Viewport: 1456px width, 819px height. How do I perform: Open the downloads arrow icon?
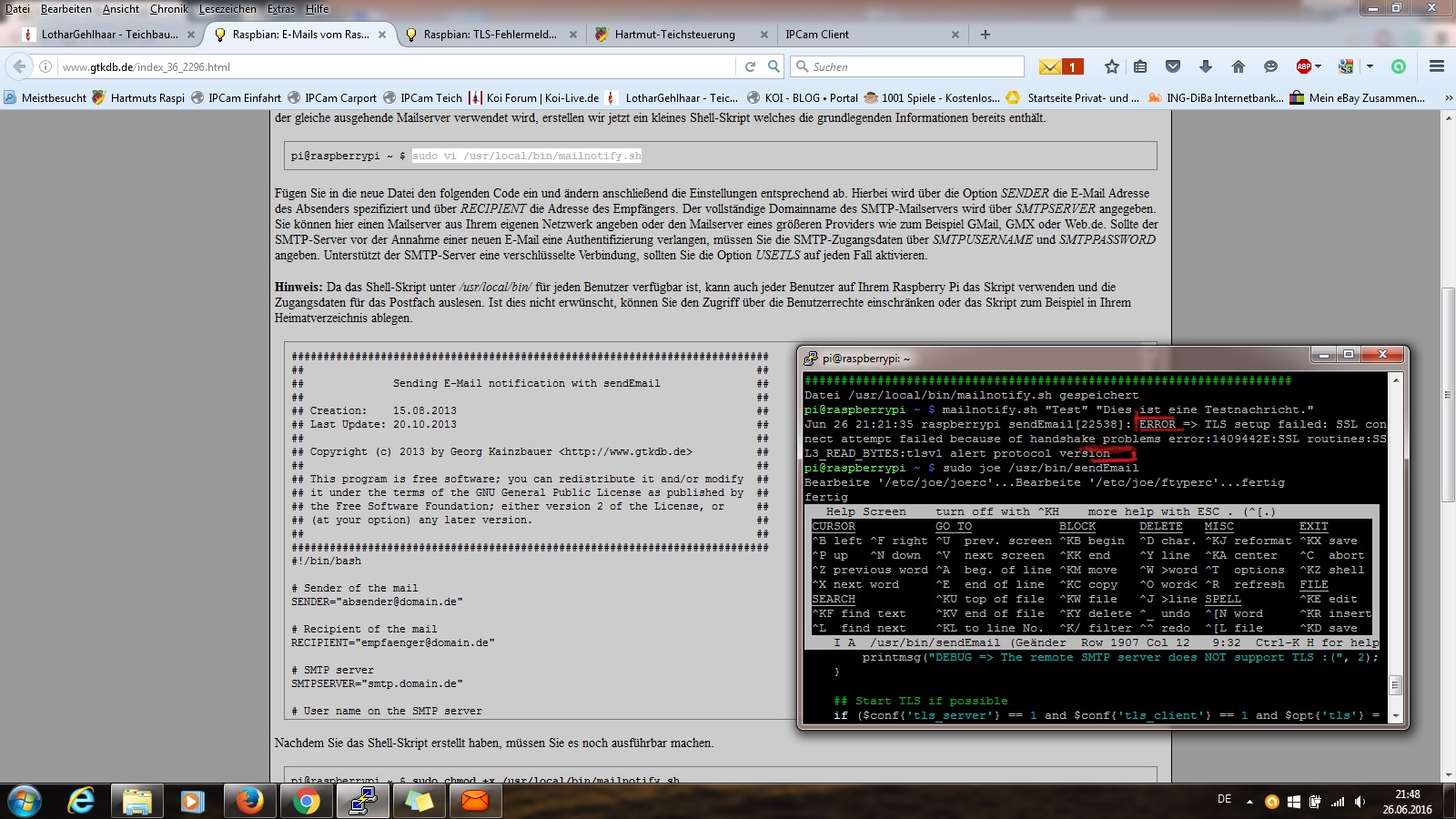1206,66
